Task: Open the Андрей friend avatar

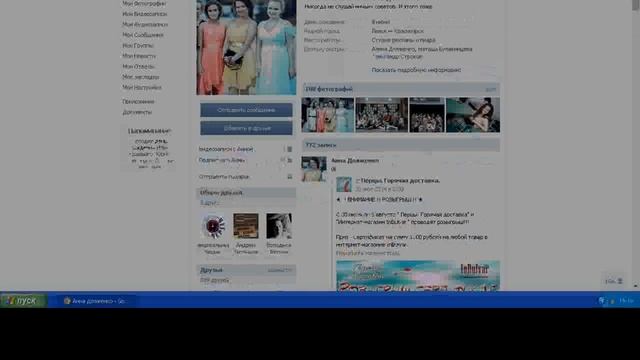Action: [246, 226]
